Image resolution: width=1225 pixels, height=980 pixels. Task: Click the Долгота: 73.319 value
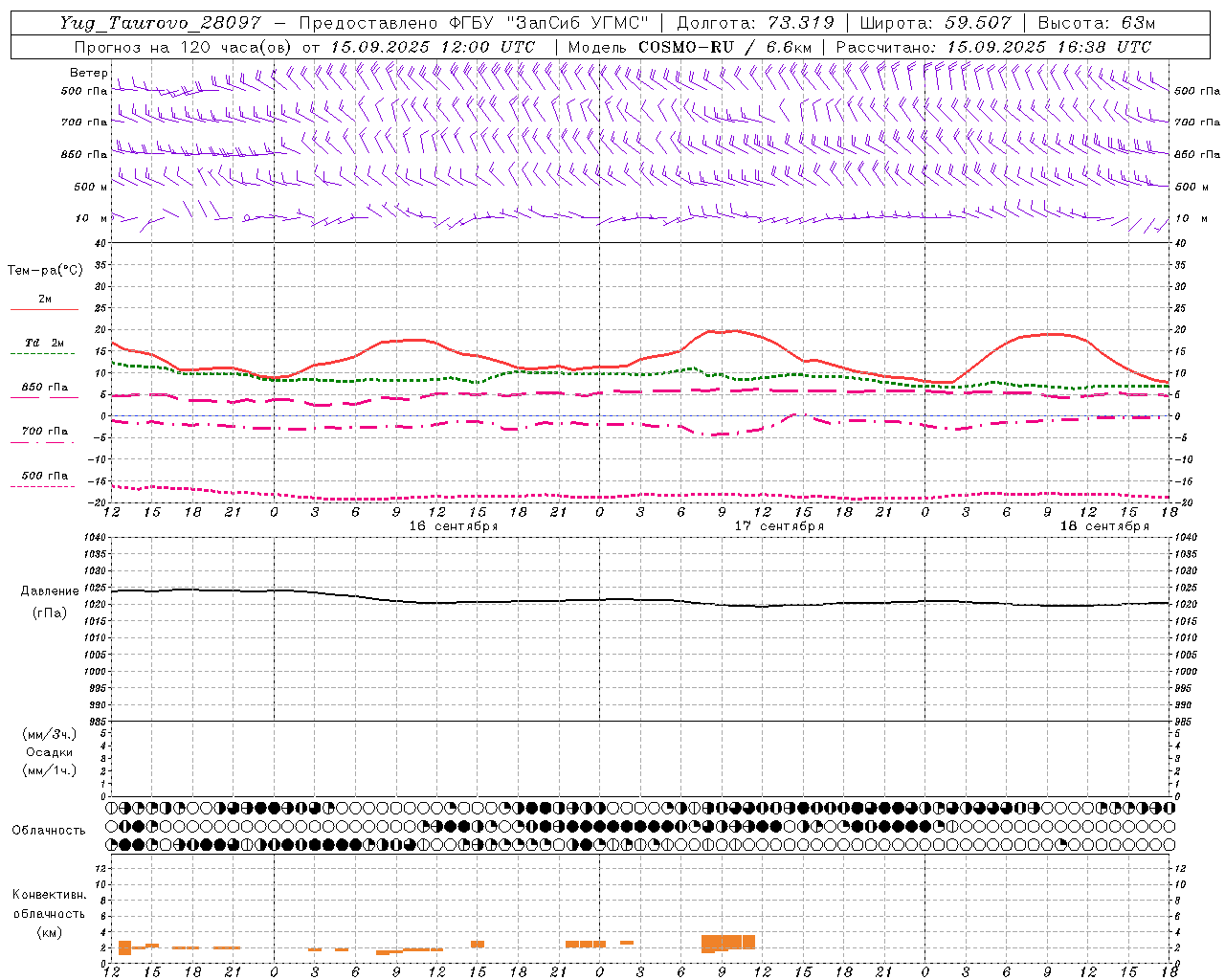755,23
